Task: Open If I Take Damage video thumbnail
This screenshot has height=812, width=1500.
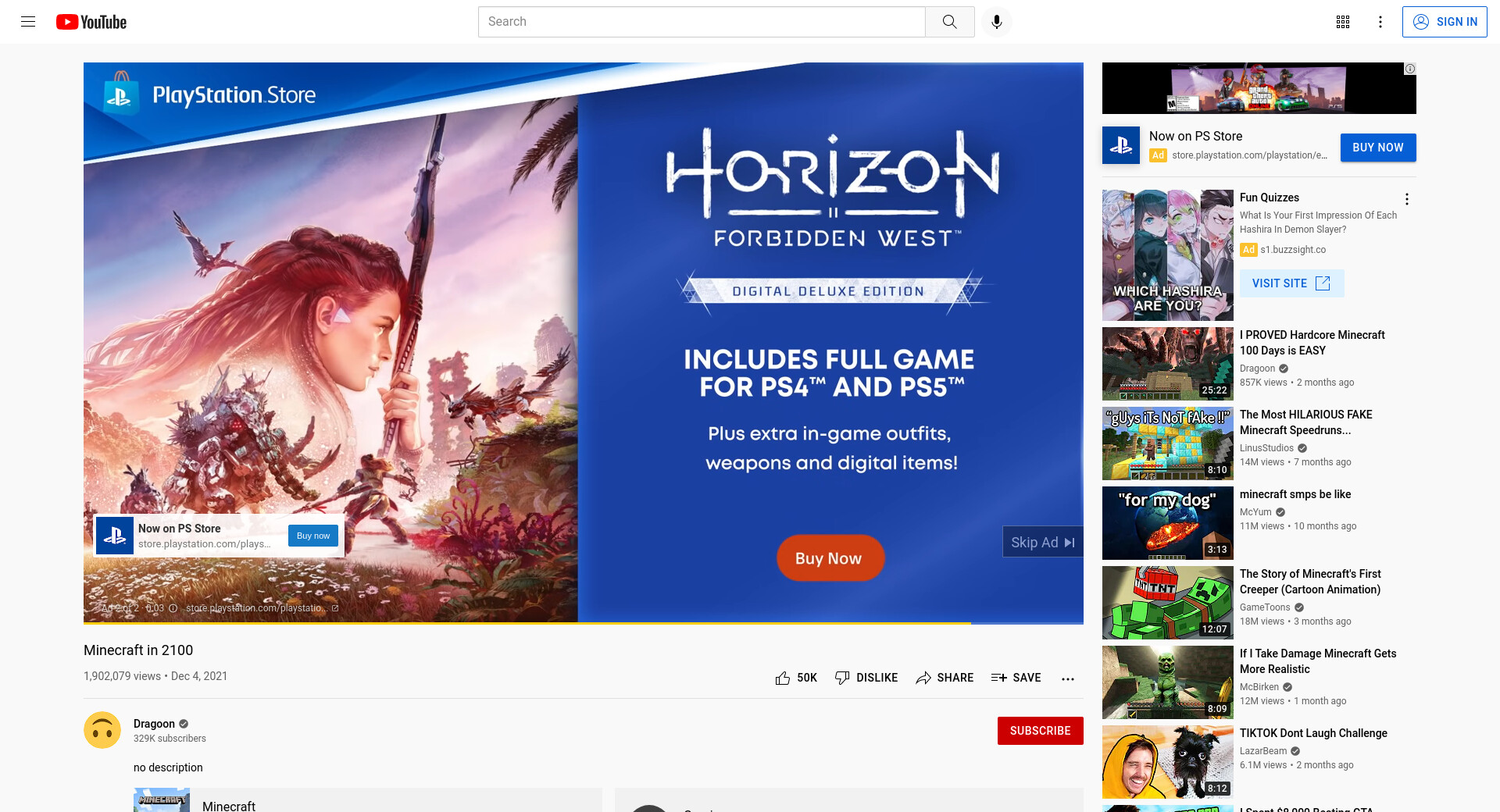Action: pyautogui.click(x=1168, y=682)
